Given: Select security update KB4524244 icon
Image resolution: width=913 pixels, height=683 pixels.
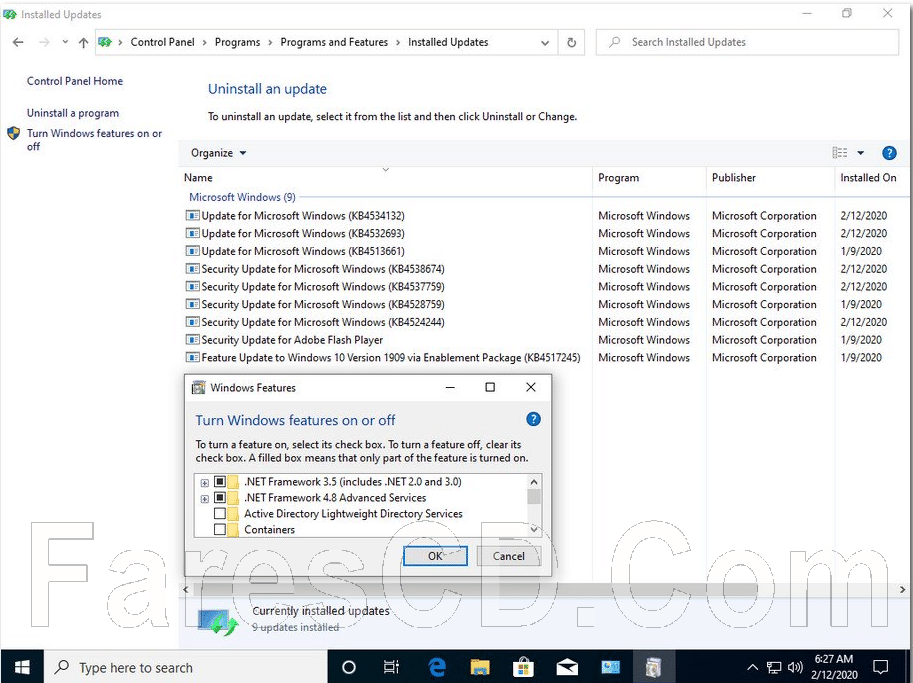Looking at the screenshot, I should click(x=192, y=322).
